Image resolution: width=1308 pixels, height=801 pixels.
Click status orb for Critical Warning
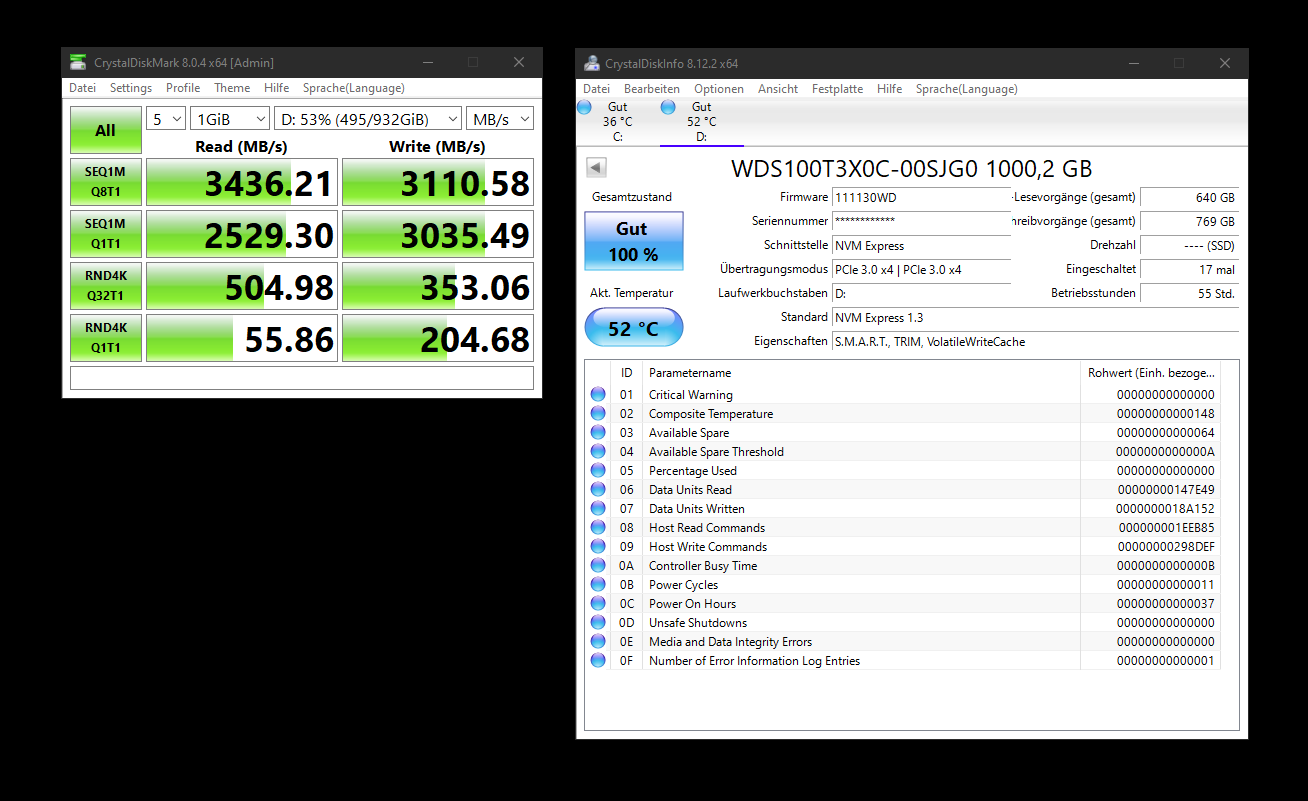598,394
